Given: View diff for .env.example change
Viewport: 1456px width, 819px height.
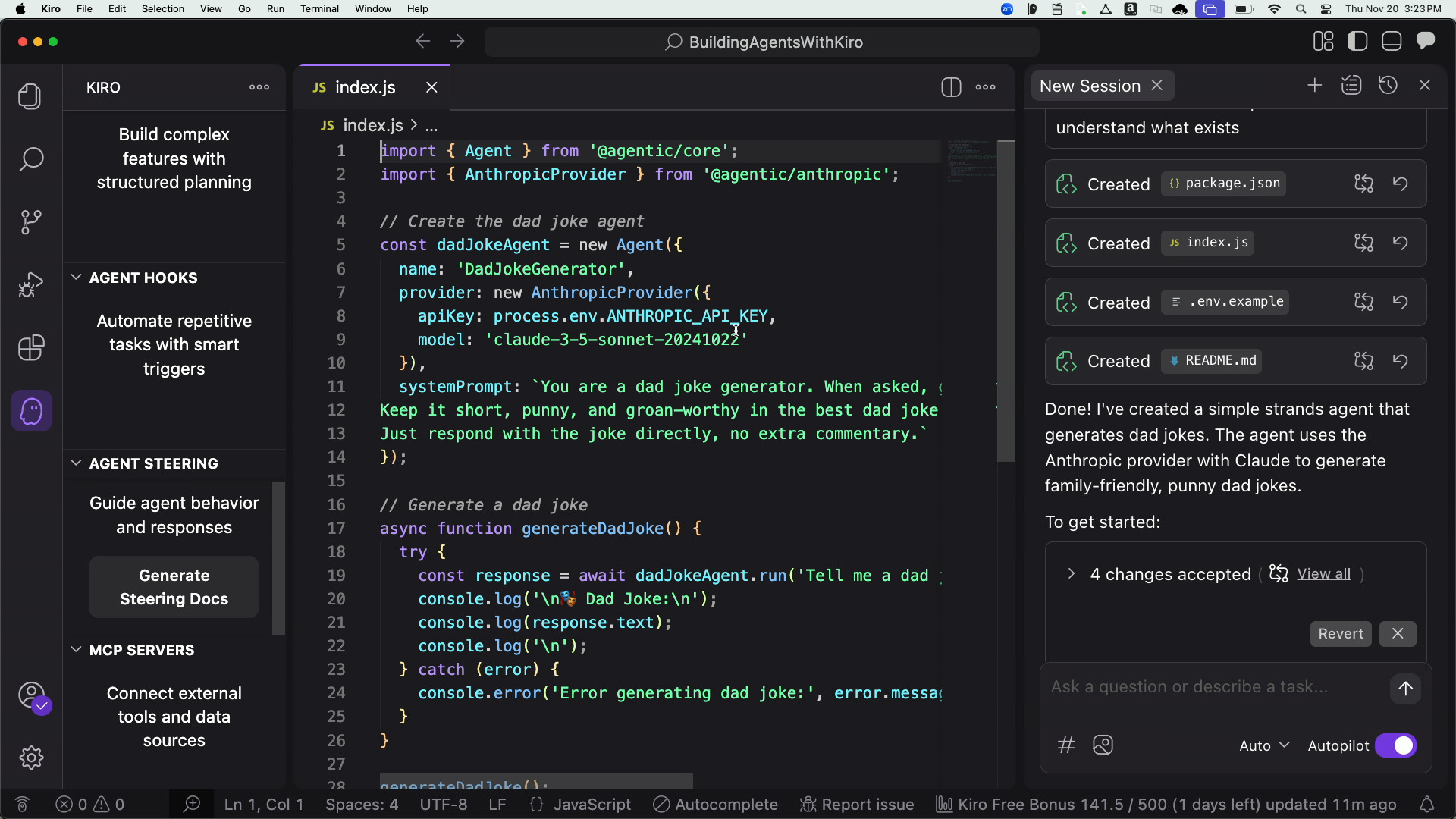Looking at the screenshot, I should (x=1363, y=302).
